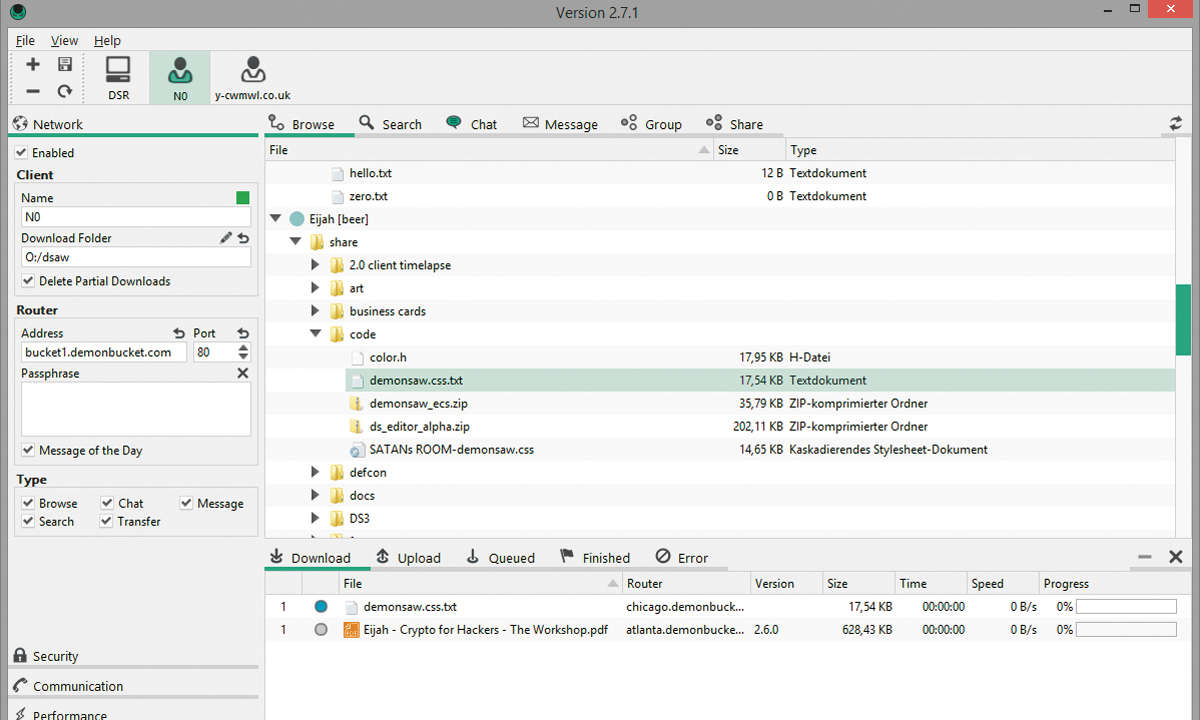Open the Upload transfer tab
The image size is (1200, 720).
tap(408, 557)
